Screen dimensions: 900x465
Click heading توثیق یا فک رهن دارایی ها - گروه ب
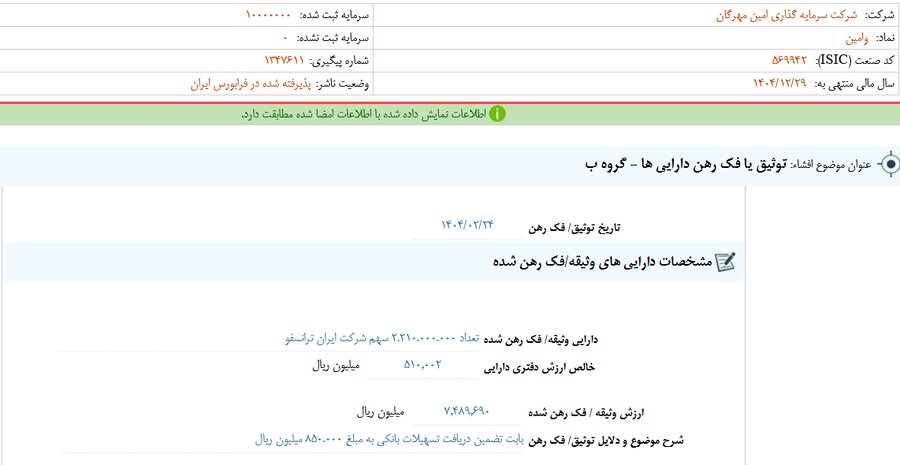686,165
